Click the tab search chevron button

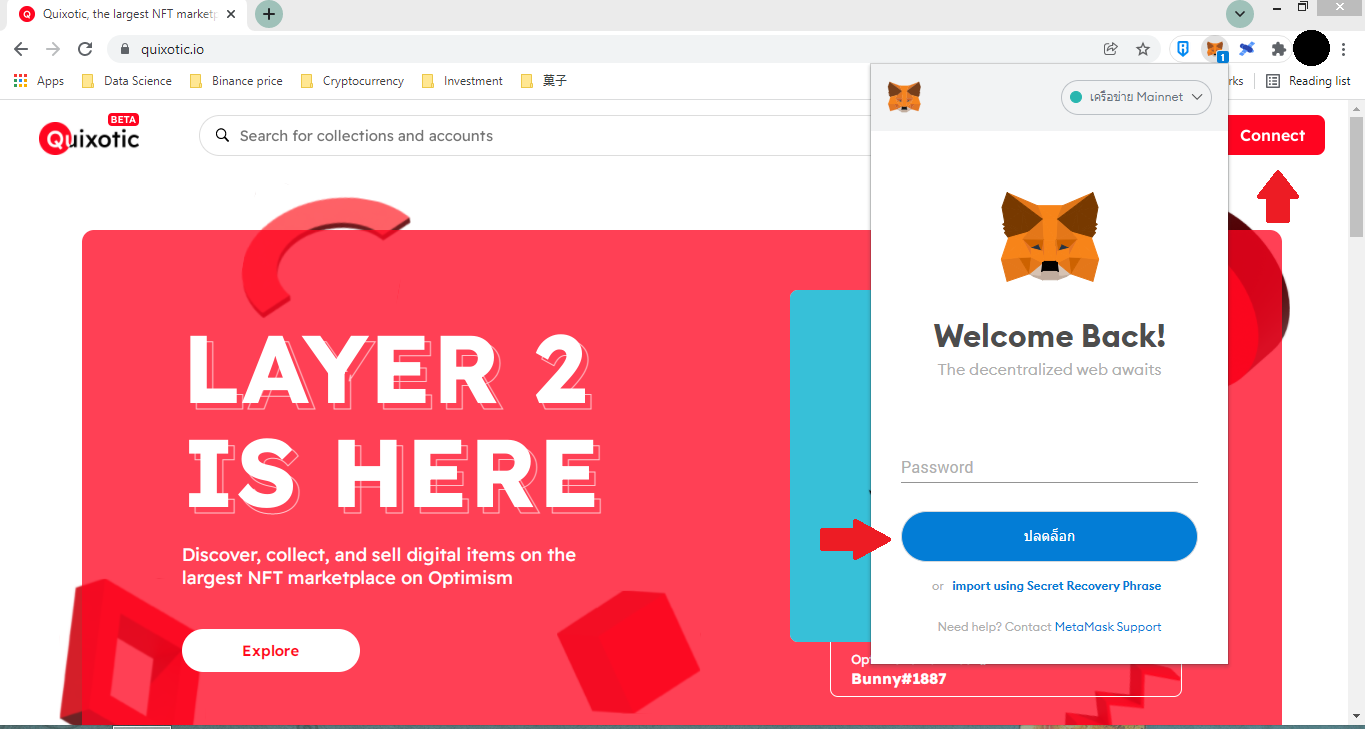[1240, 14]
